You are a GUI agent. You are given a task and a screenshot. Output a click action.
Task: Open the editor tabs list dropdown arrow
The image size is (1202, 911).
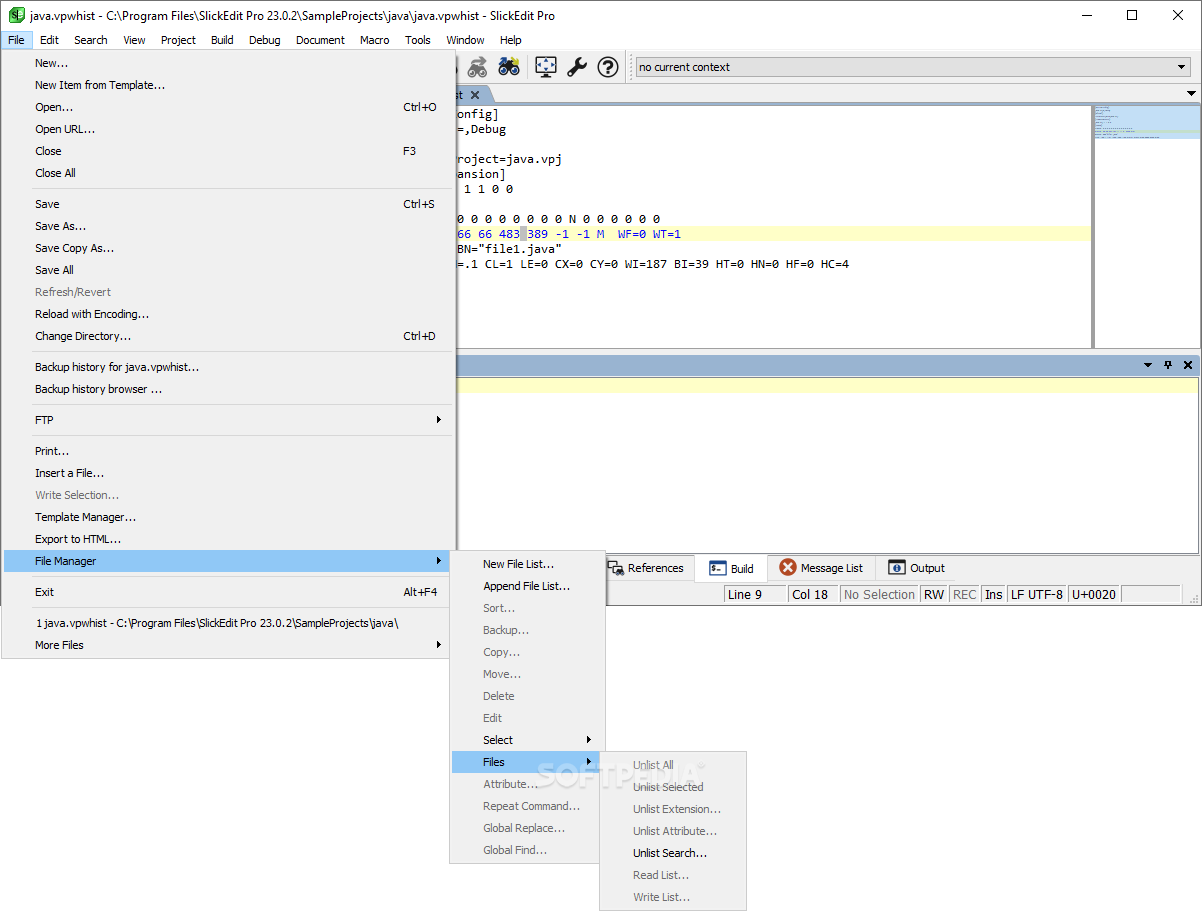tap(1191, 93)
